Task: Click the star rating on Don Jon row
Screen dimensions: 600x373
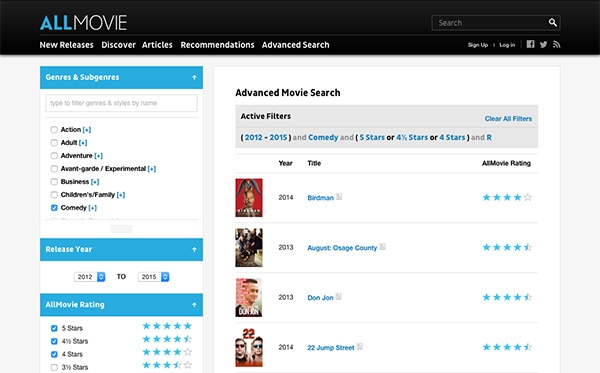Action: point(507,297)
